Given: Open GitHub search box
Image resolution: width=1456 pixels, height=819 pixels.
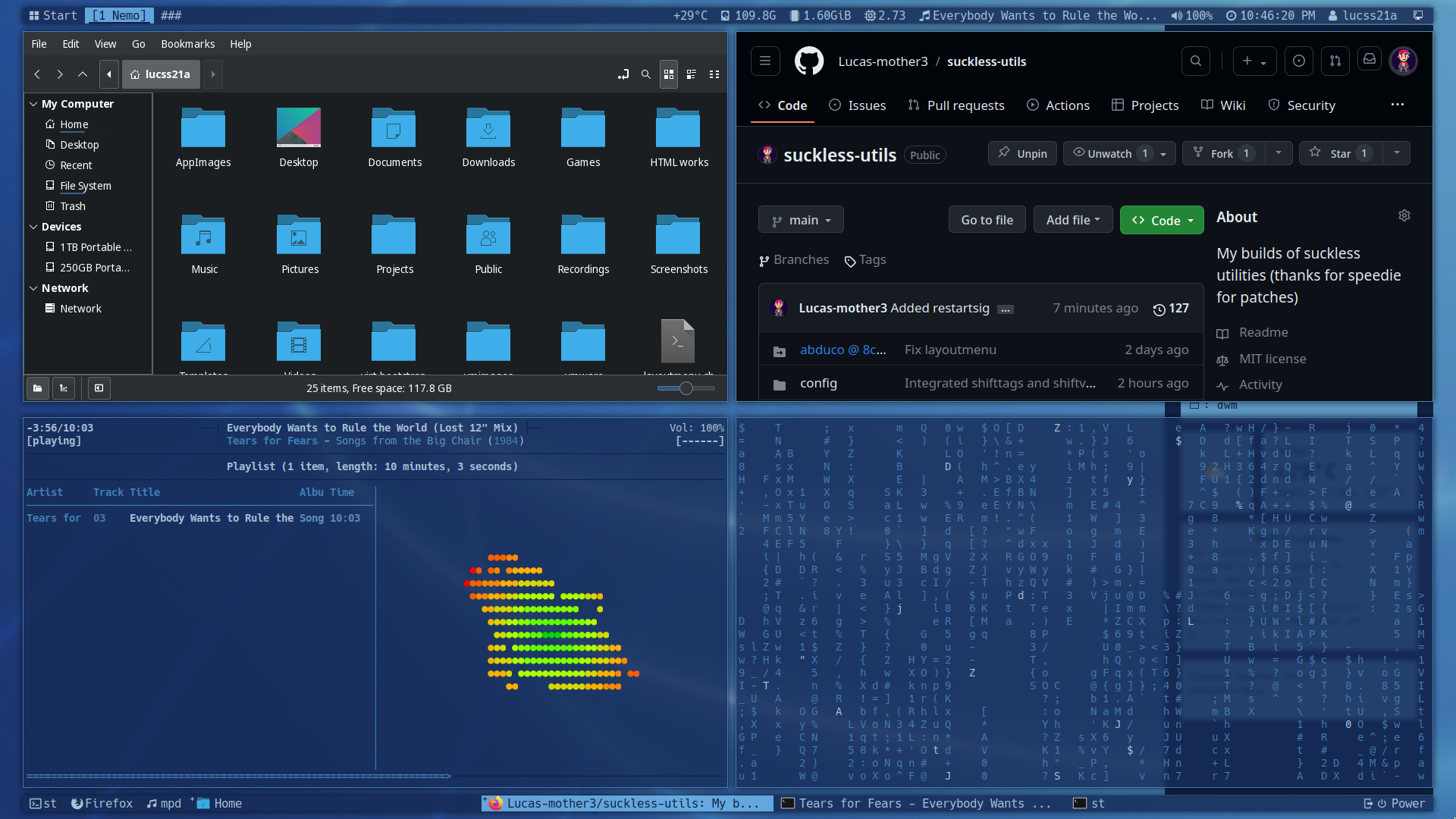Looking at the screenshot, I should (1196, 61).
